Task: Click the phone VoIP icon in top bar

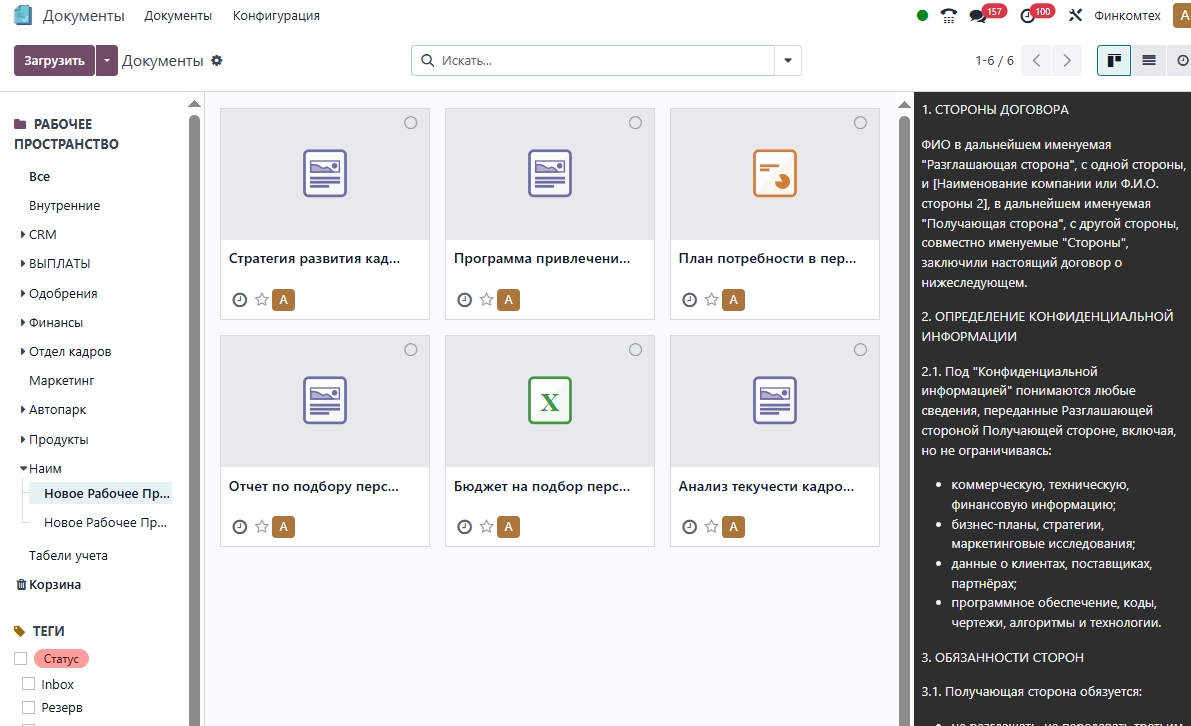Action: pyautogui.click(x=949, y=16)
